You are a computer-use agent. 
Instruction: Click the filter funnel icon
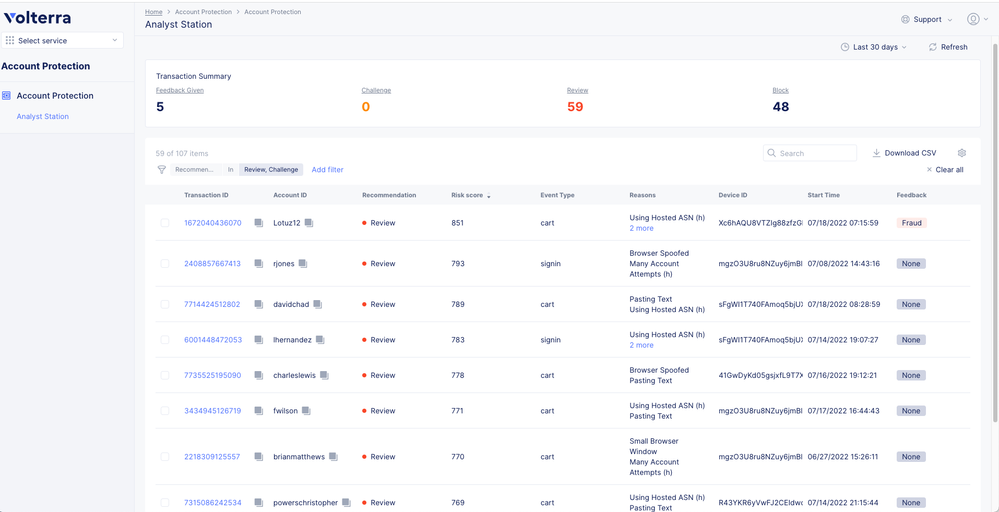[x=162, y=170]
